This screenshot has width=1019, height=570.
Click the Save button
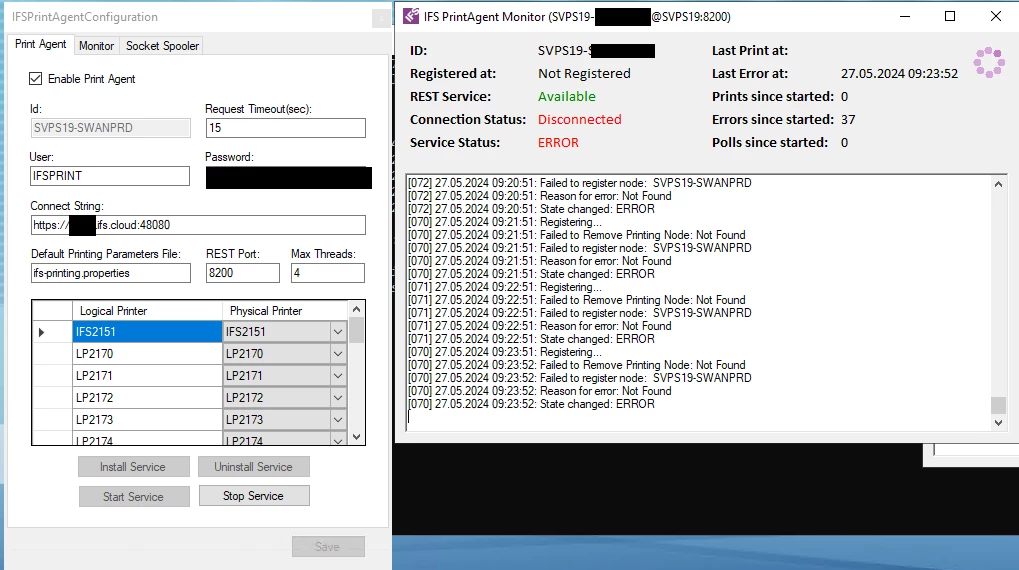click(328, 547)
